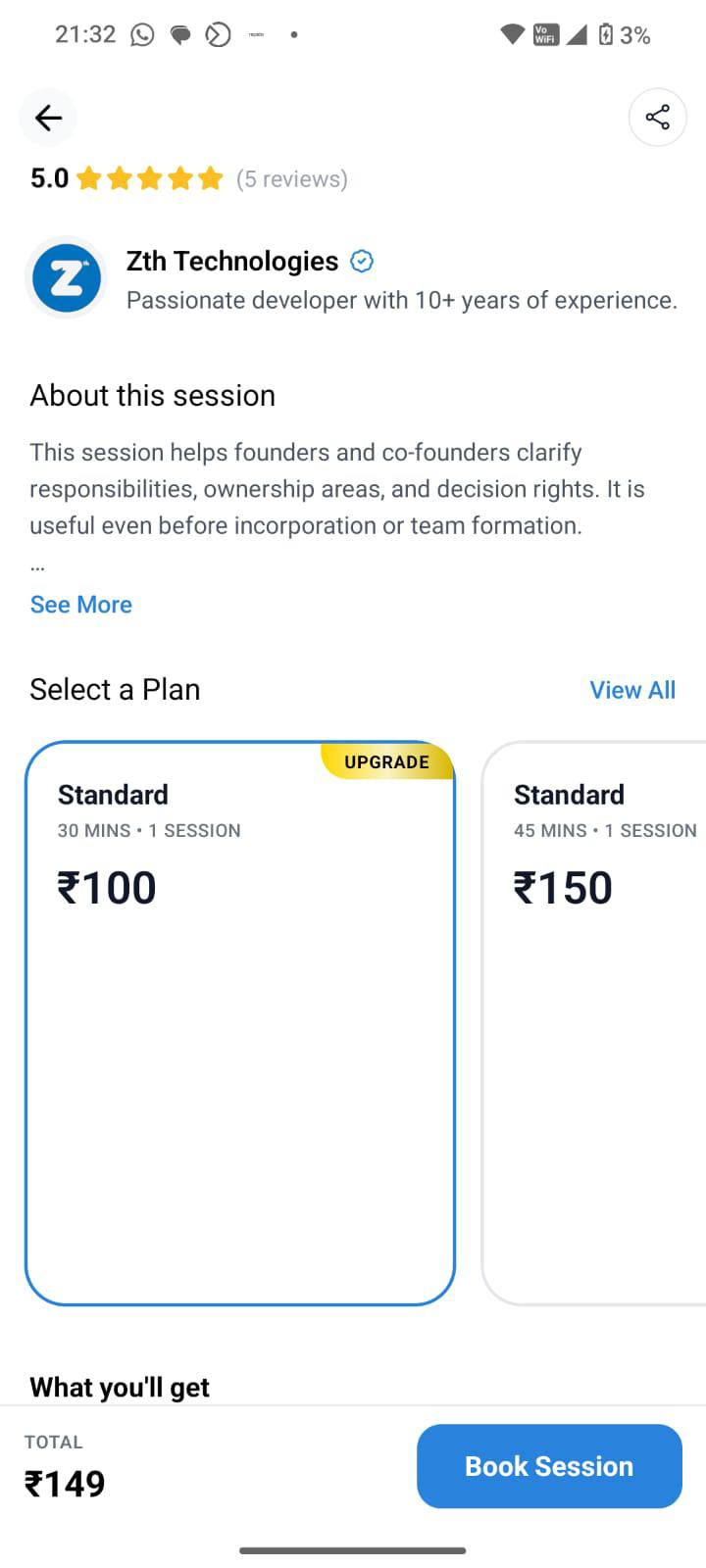This screenshot has width=706, height=1568.
Task: Tap the back arrow icon
Action: pos(48,119)
